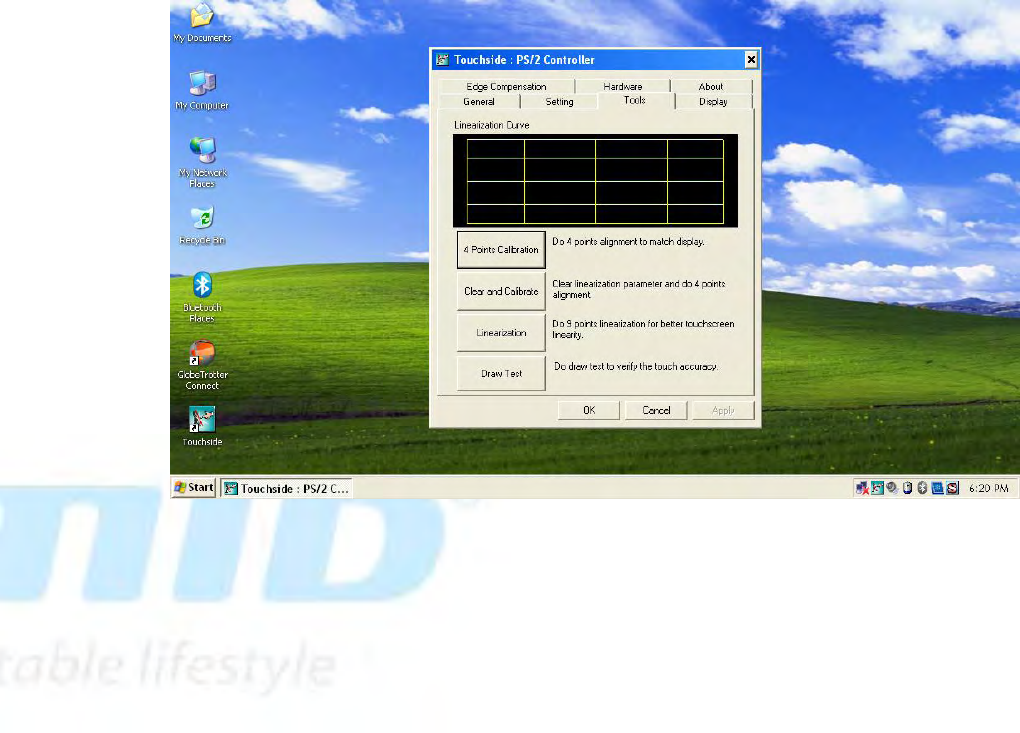Switch to the Hardware tab
This screenshot has width=1020, height=733.
[623, 87]
